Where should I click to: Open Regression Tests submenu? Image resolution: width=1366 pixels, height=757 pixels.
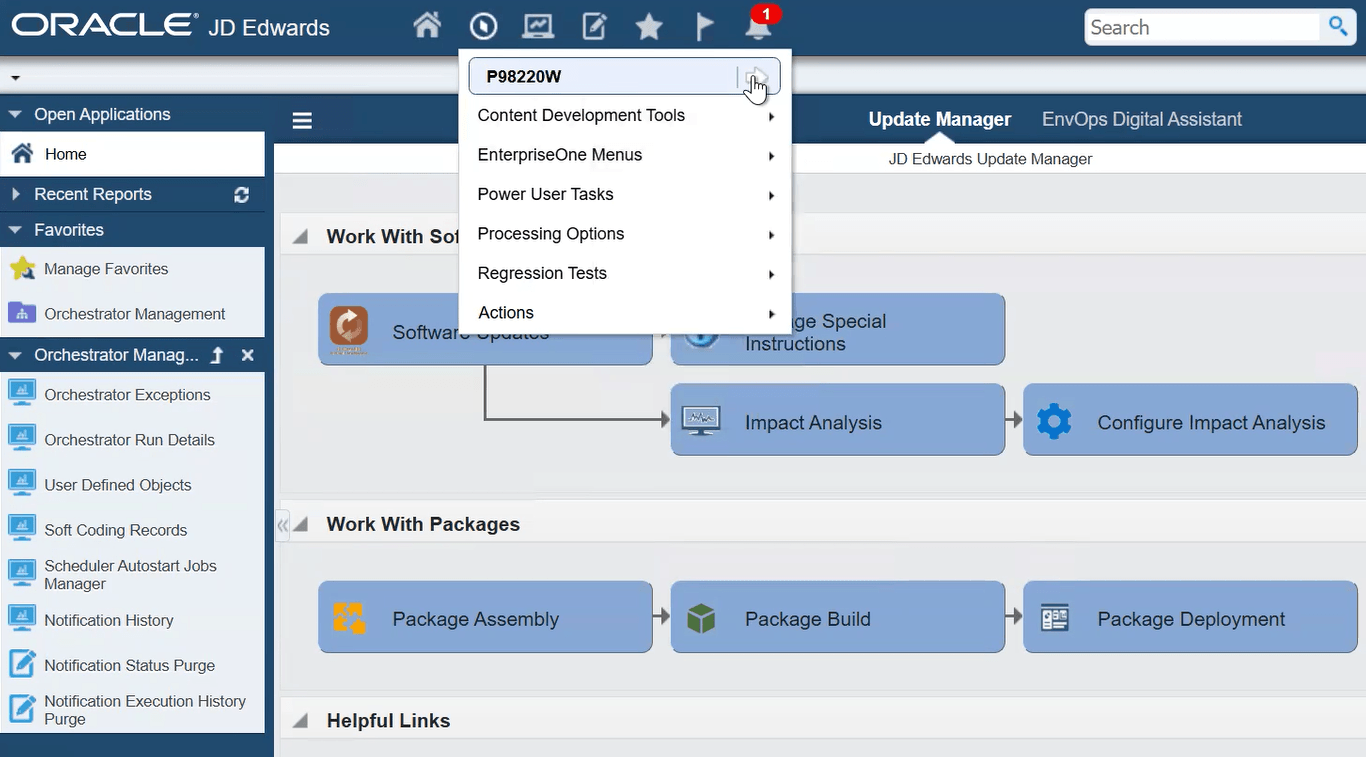[x=625, y=273]
